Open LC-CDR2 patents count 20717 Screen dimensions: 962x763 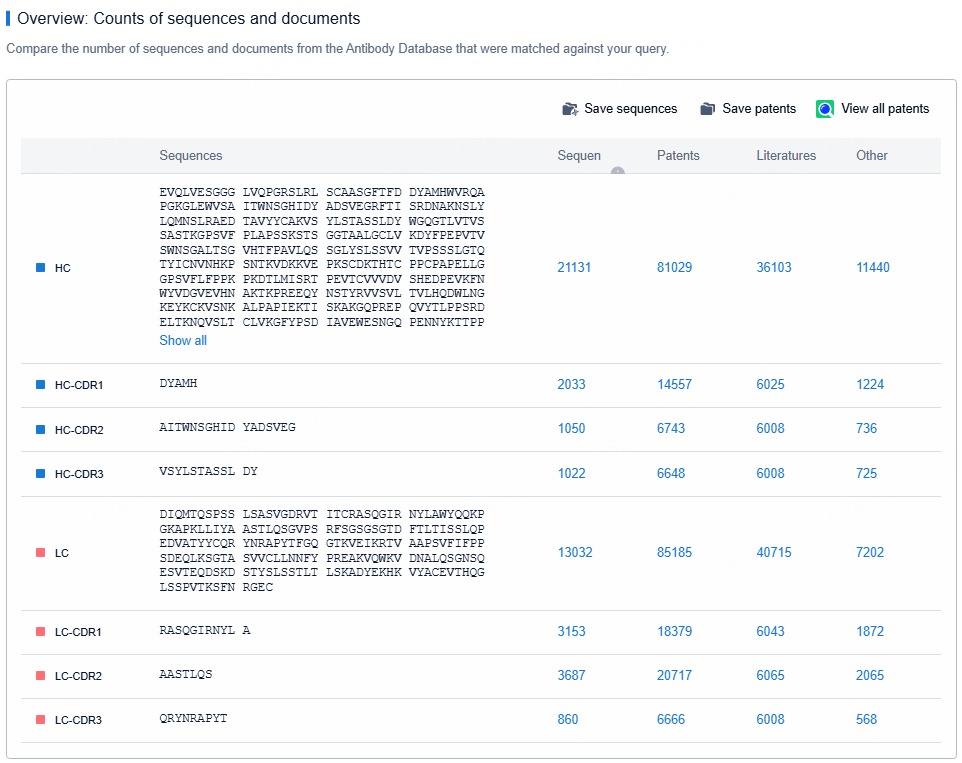[x=674, y=676]
